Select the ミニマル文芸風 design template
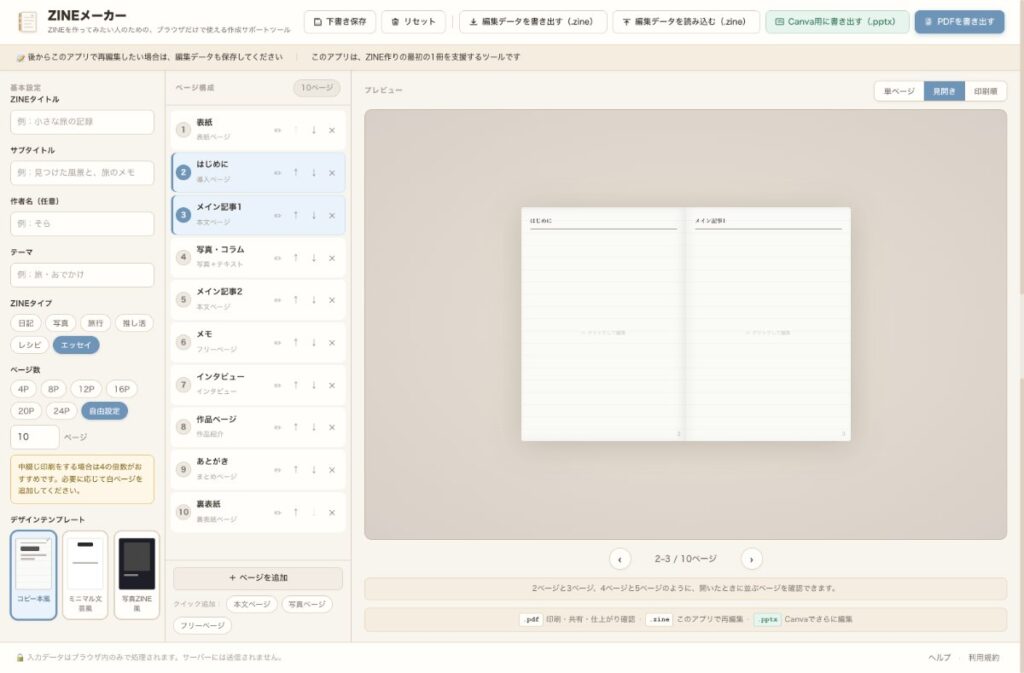 (85, 575)
